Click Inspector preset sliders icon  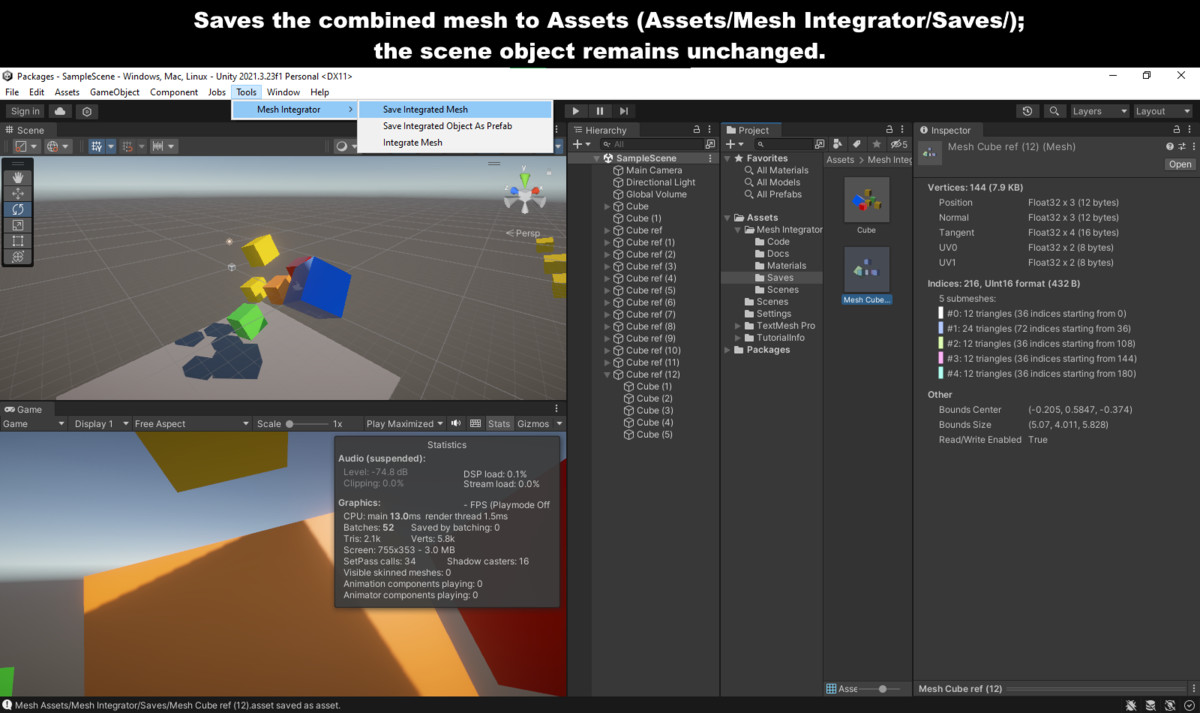(1180, 147)
